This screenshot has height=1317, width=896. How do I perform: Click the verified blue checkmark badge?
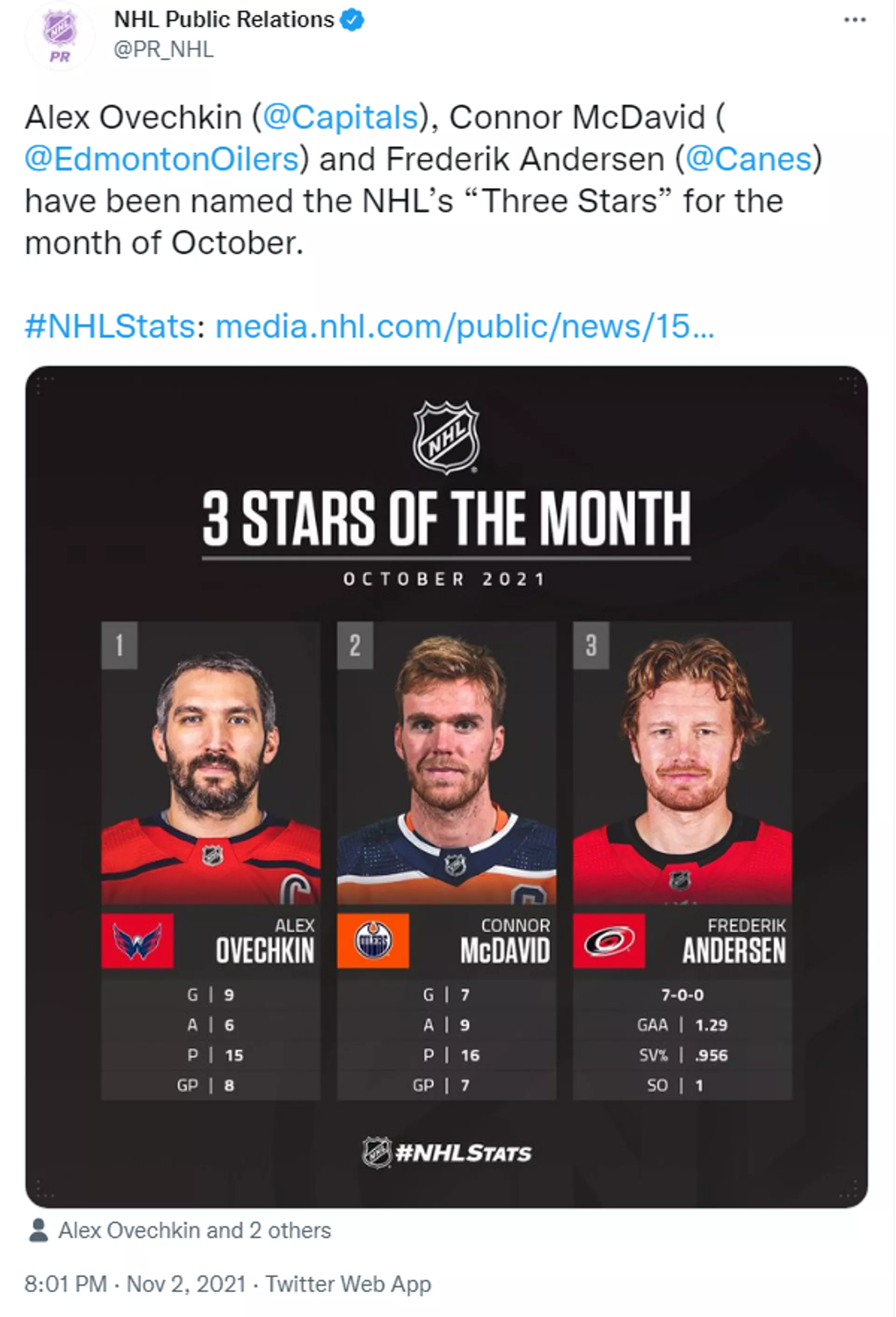pos(352,19)
